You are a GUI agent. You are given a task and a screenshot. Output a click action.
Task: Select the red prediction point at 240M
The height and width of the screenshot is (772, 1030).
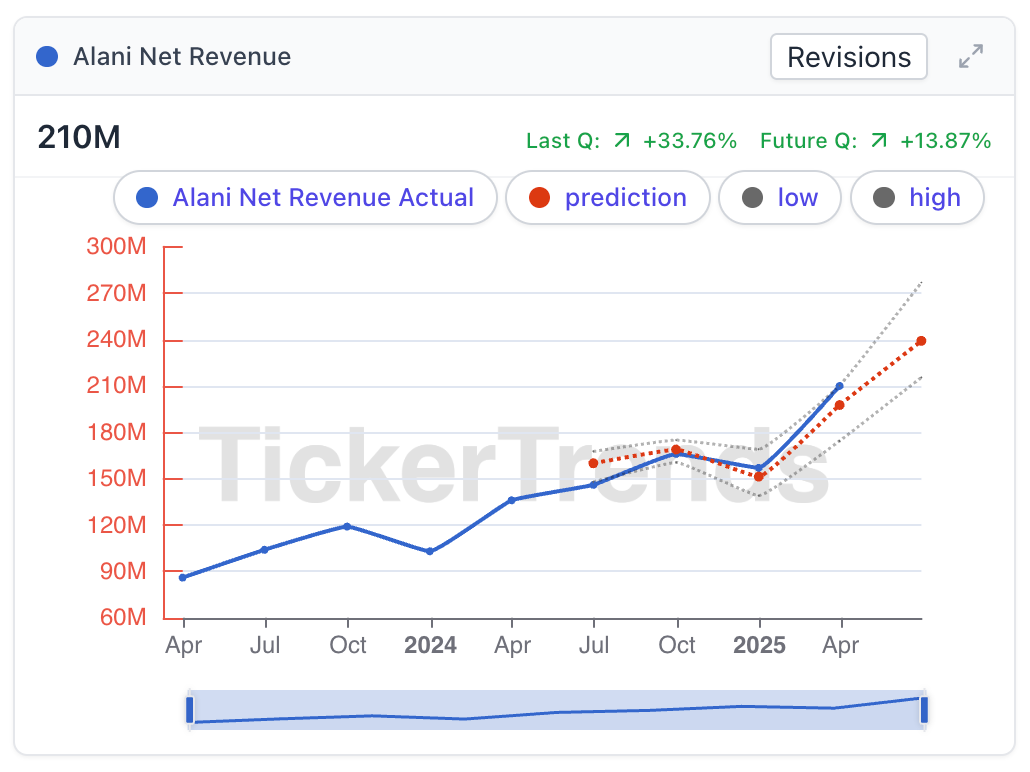[921, 341]
